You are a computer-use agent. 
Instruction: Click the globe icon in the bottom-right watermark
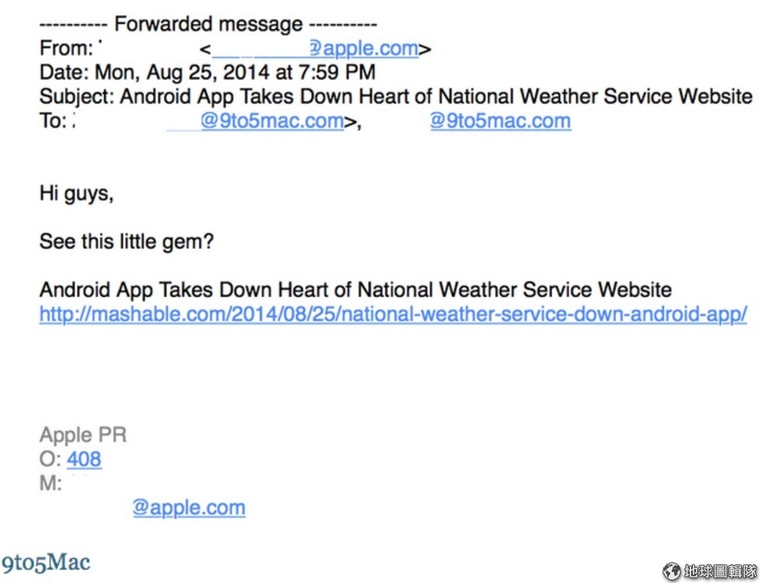(x=671, y=571)
